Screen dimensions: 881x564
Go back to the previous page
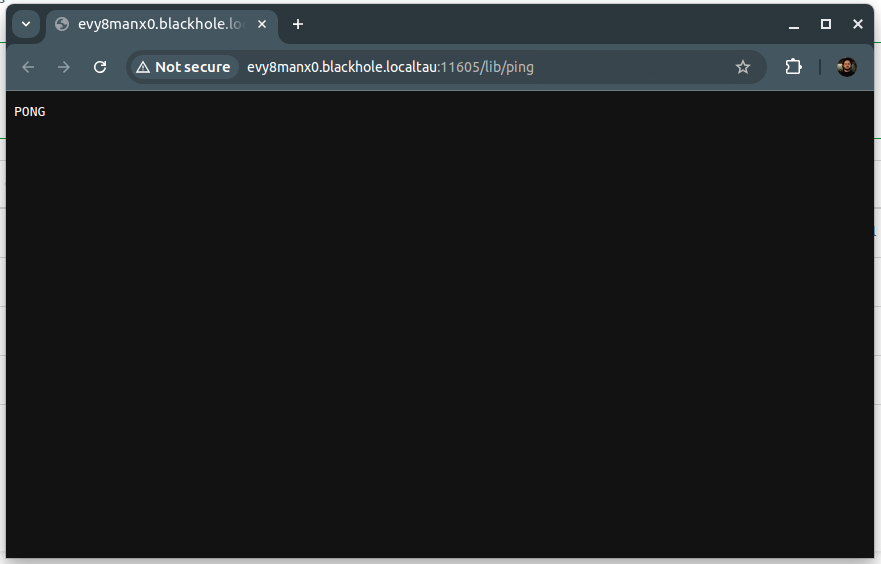pyautogui.click(x=28, y=67)
